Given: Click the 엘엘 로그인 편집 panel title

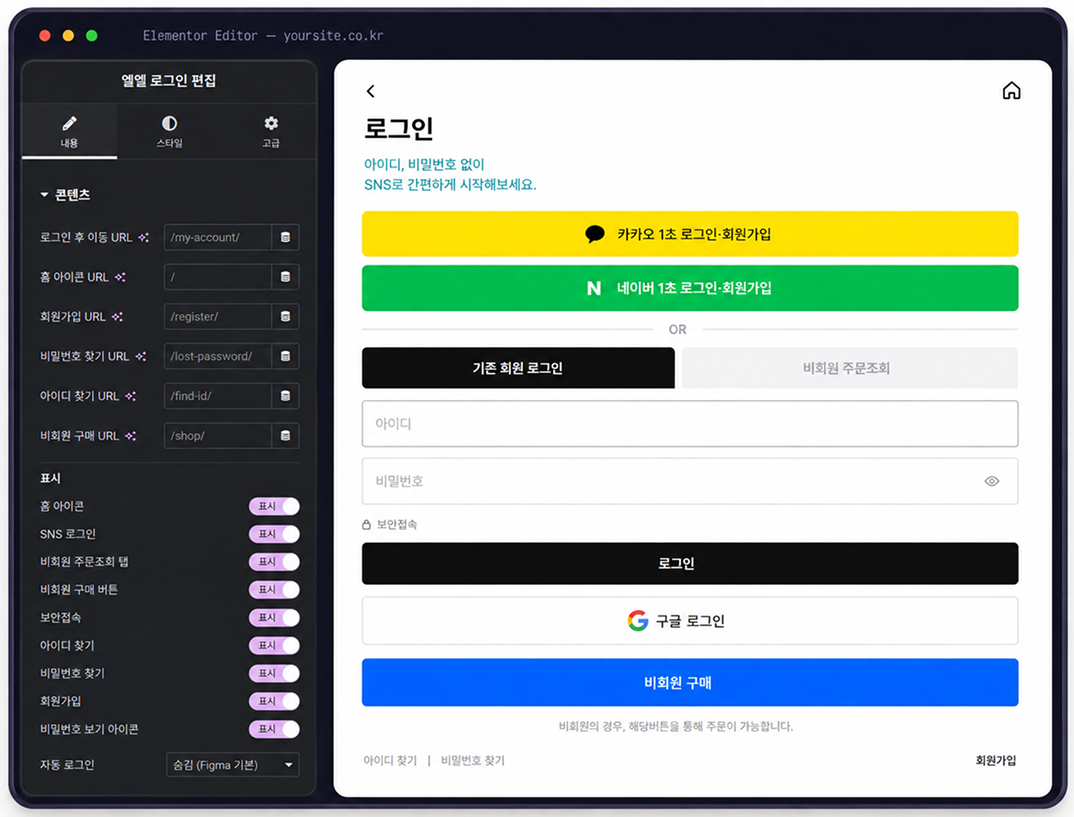Looking at the screenshot, I should (168, 81).
